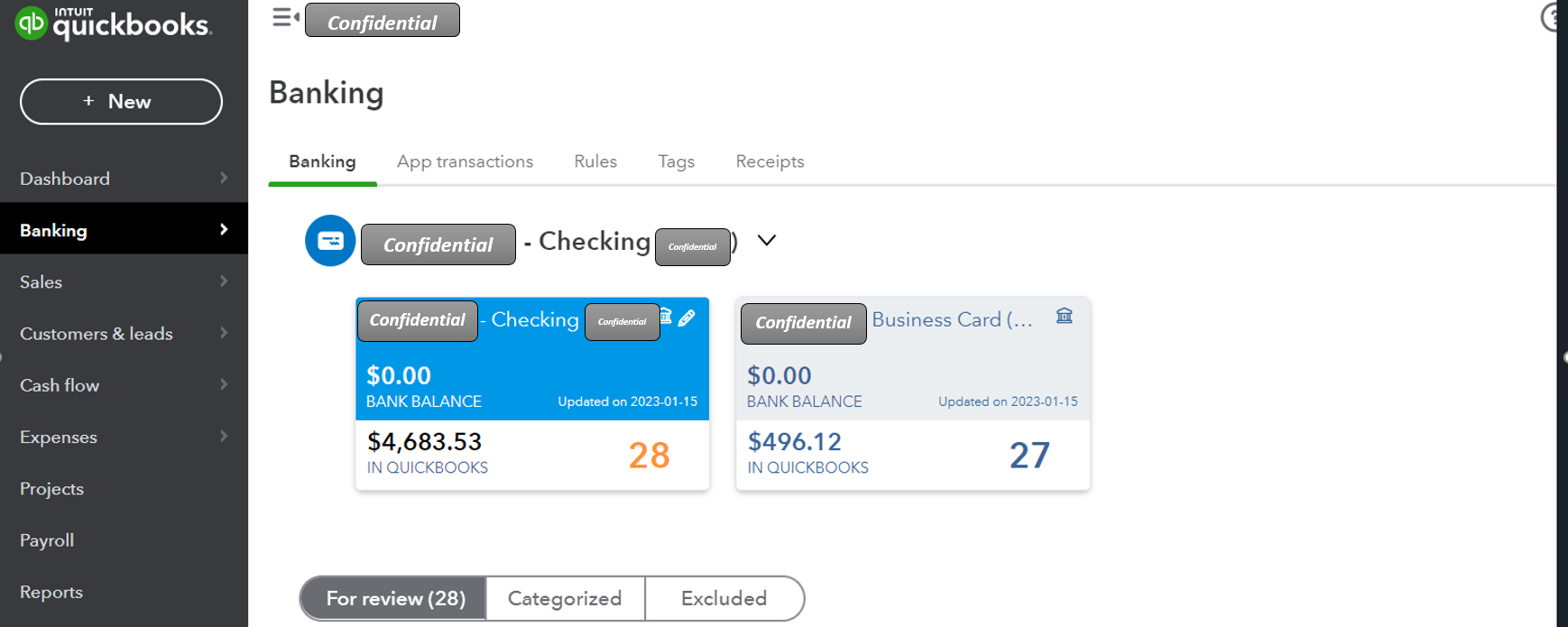Edit the Checking account with pencil icon
The width and height of the screenshot is (1568, 627).
coord(687,318)
